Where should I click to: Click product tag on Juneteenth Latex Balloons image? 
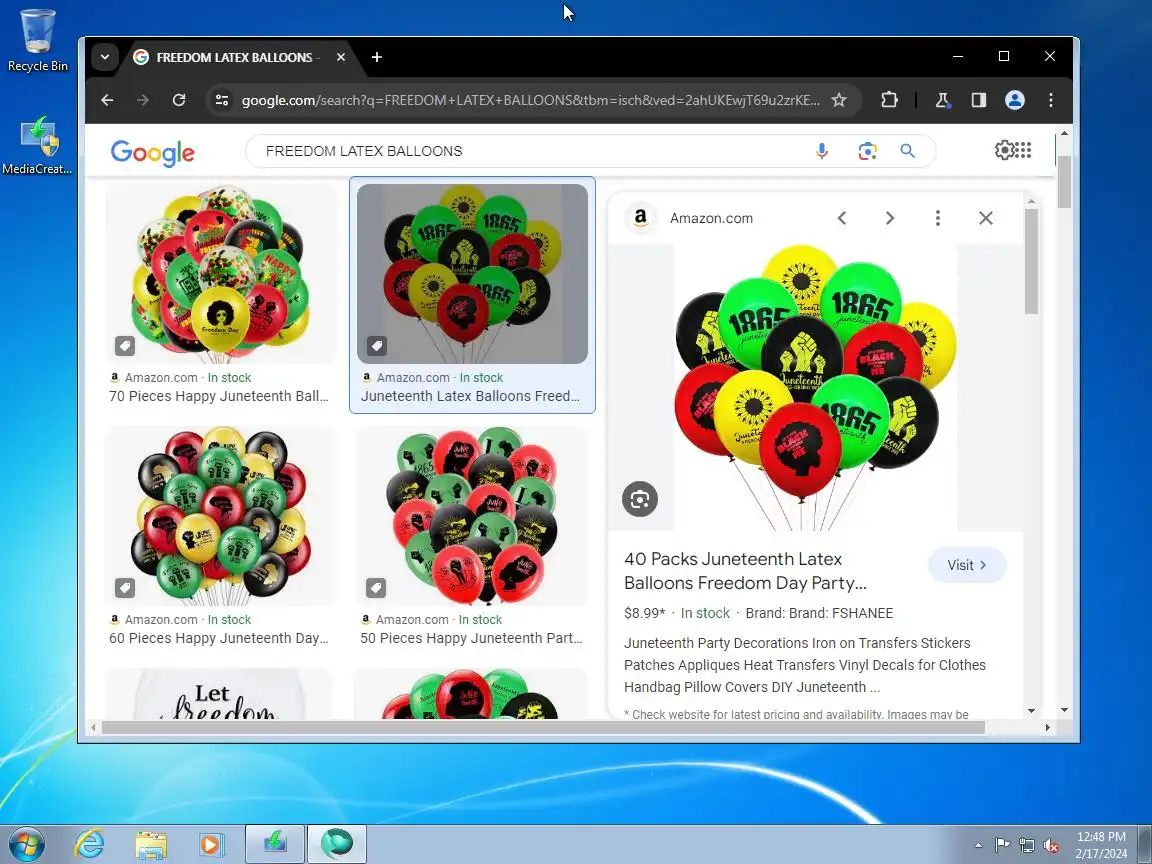[x=377, y=346]
